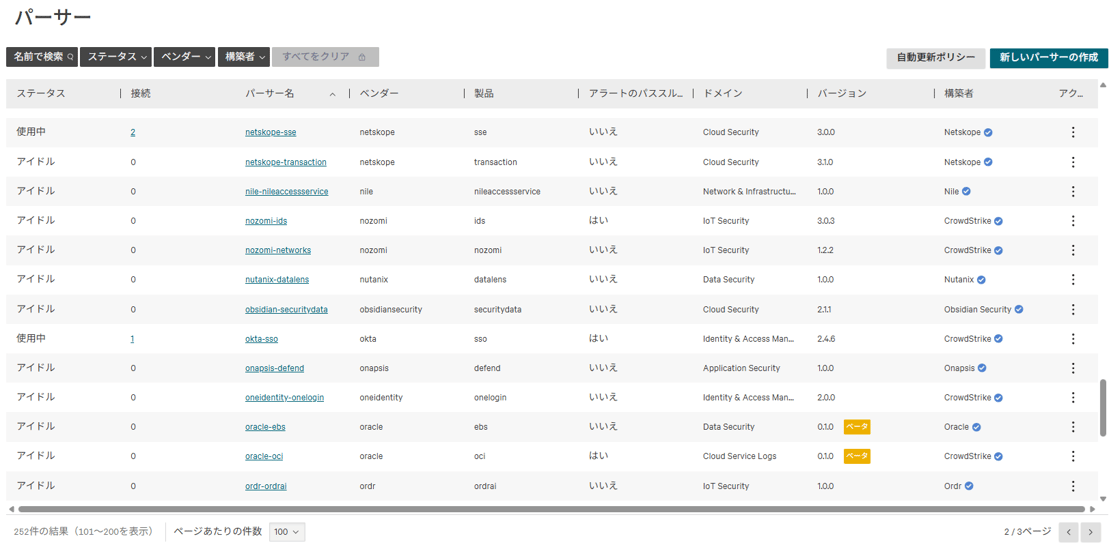Open actions menu for nozomi-ids row
The width and height of the screenshot is (1113, 545).
(x=1073, y=221)
